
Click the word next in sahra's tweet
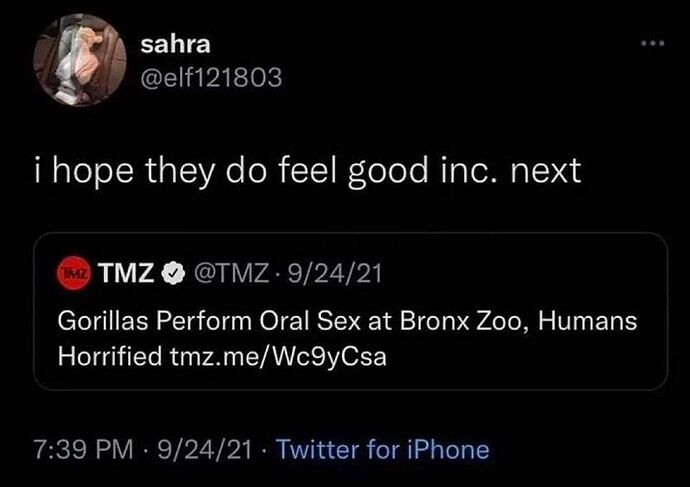pyautogui.click(x=544, y=170)
